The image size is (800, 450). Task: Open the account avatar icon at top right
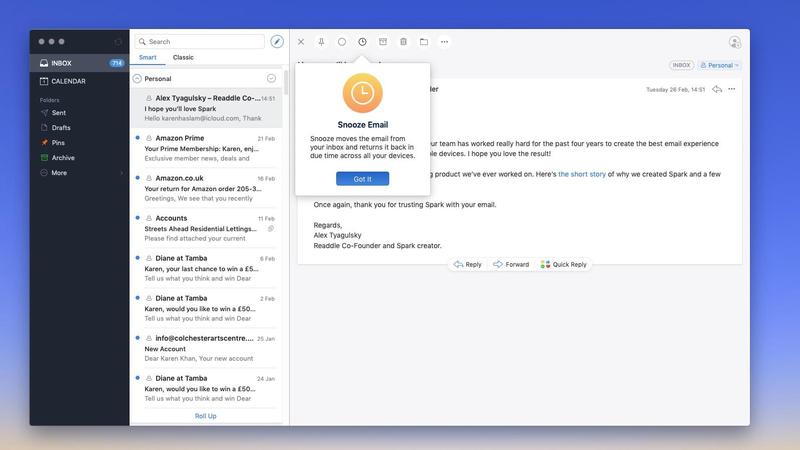click(x=735, y=42)
